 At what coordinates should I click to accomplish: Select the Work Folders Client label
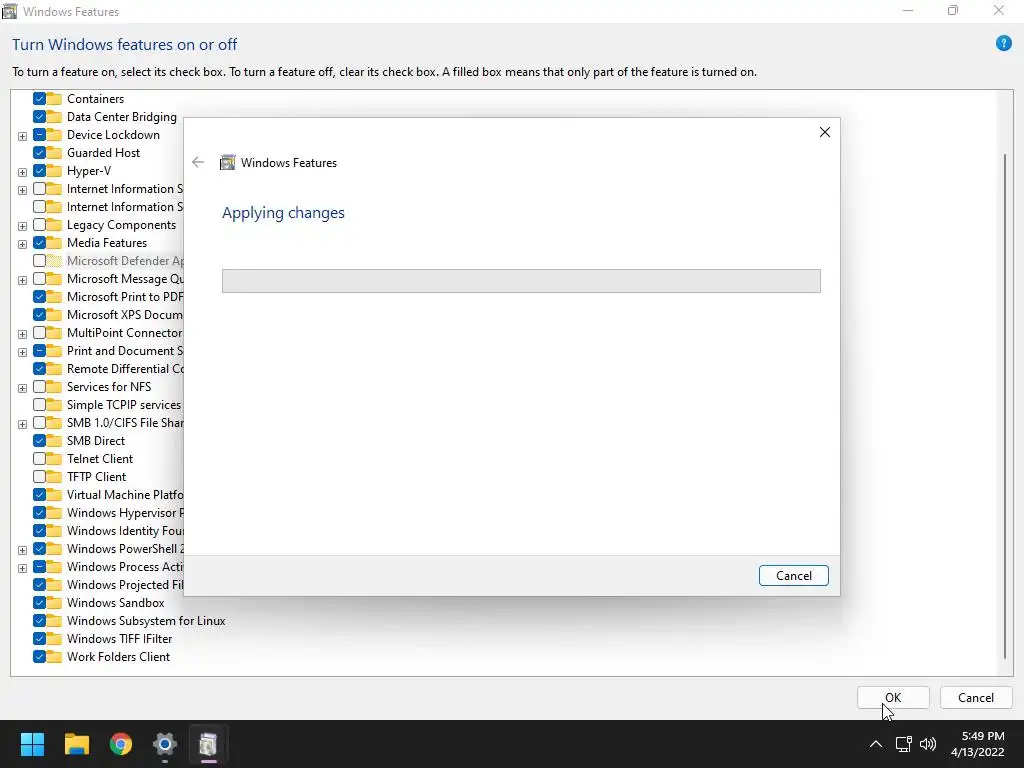118,657
